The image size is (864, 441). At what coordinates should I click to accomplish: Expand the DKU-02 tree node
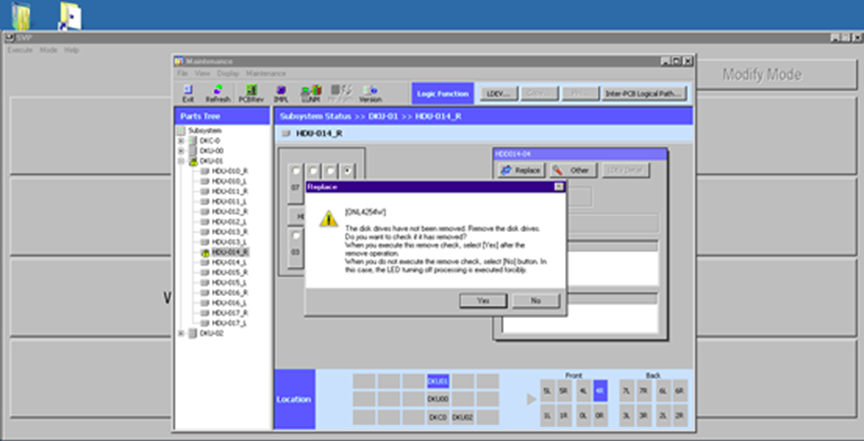pos(181,333)
